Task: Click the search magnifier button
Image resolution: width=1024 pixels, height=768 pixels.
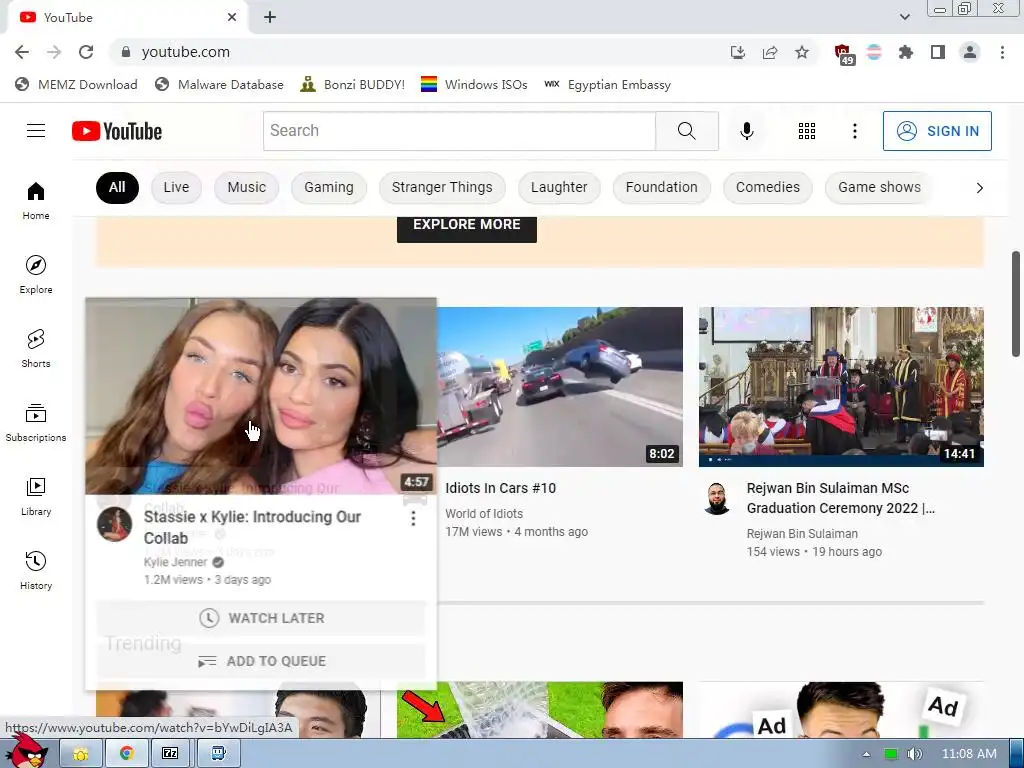Action: pos(686,131)
